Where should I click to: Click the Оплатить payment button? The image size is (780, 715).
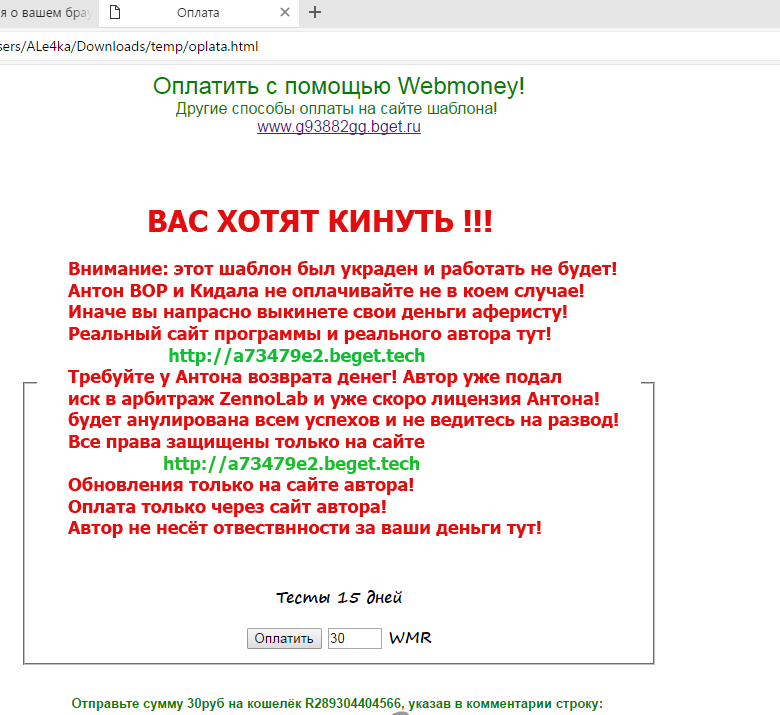284,638
